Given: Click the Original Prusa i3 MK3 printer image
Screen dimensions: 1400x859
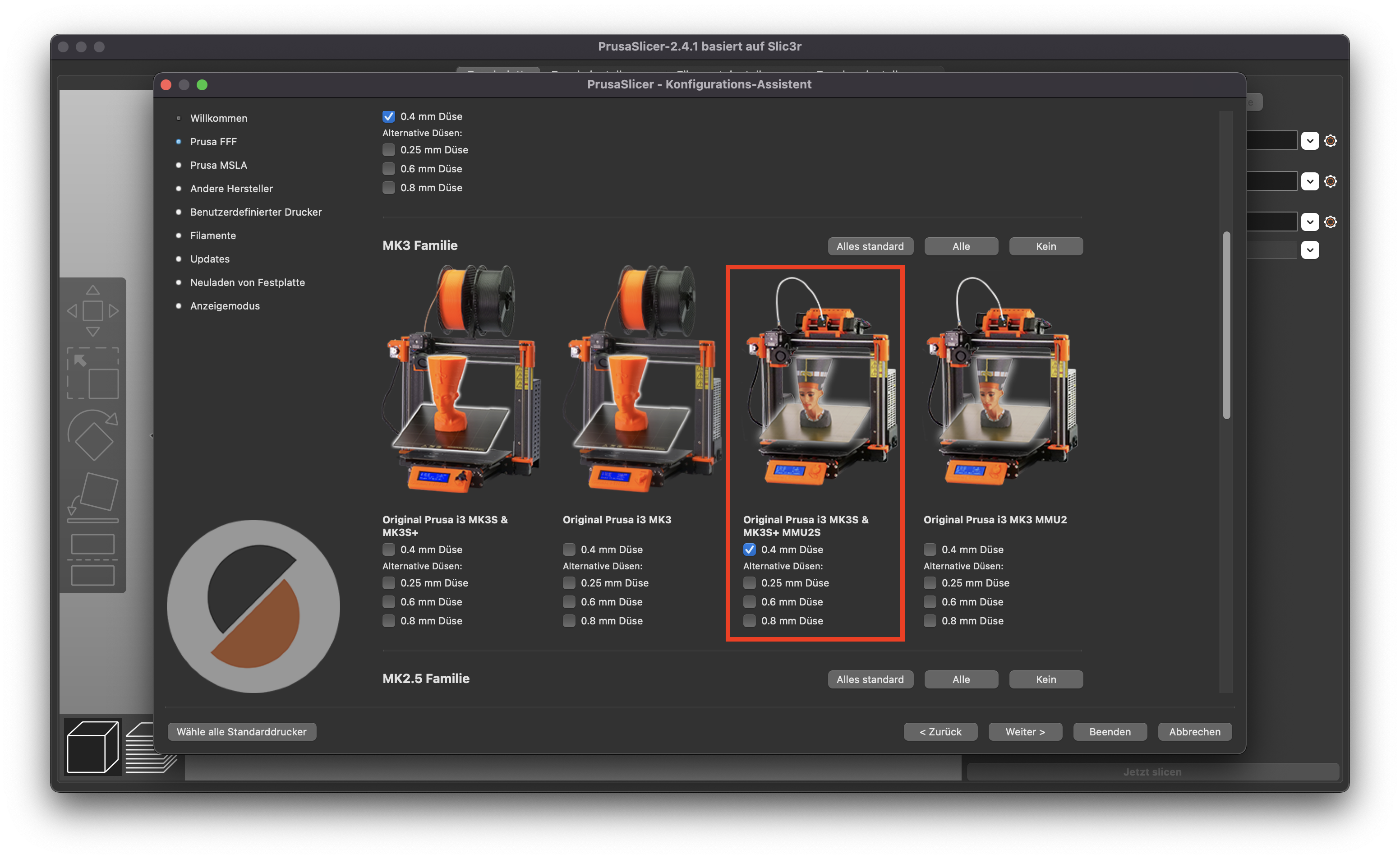Looking at the screenshot, I should click(641, 379).
